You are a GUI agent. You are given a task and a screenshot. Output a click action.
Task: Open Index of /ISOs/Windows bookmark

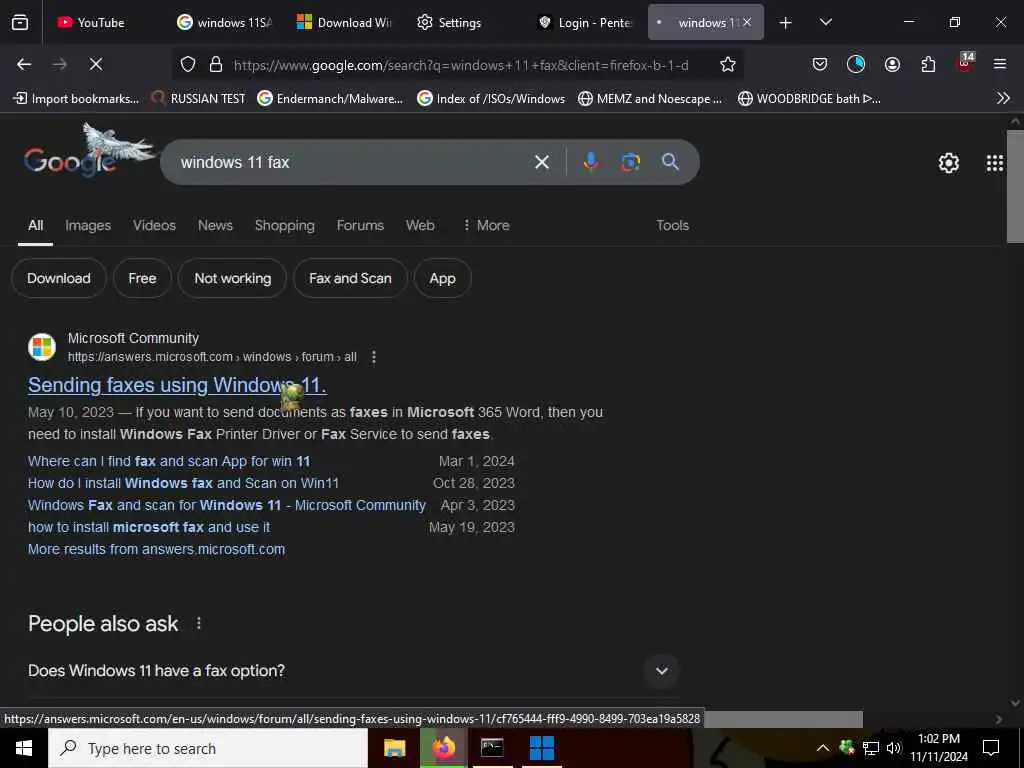[490, 99]
